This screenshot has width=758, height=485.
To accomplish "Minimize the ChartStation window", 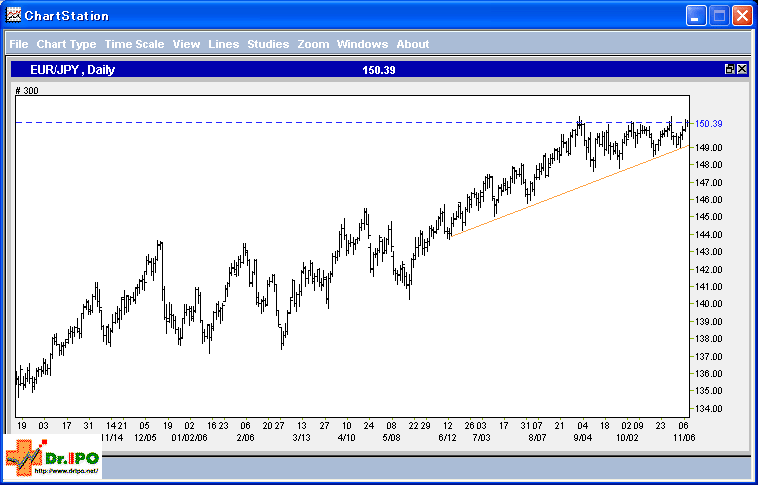I will 696,16.
